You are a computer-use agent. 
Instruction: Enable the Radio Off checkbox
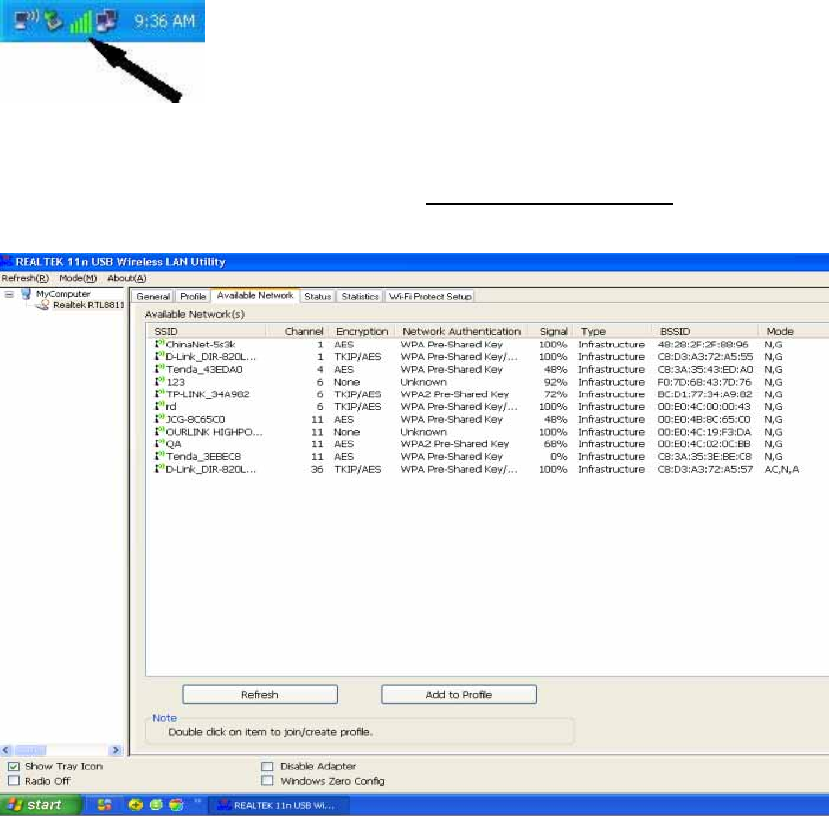point(14,781)
